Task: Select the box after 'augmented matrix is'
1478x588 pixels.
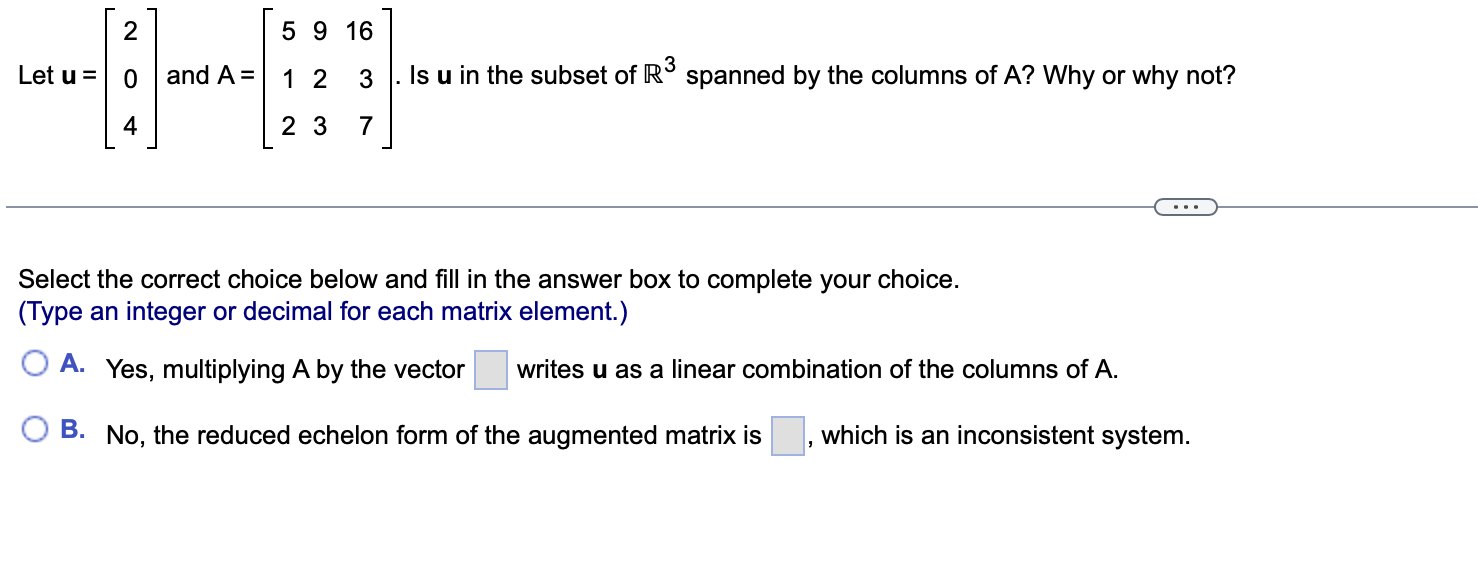Action: click(788, 436)
